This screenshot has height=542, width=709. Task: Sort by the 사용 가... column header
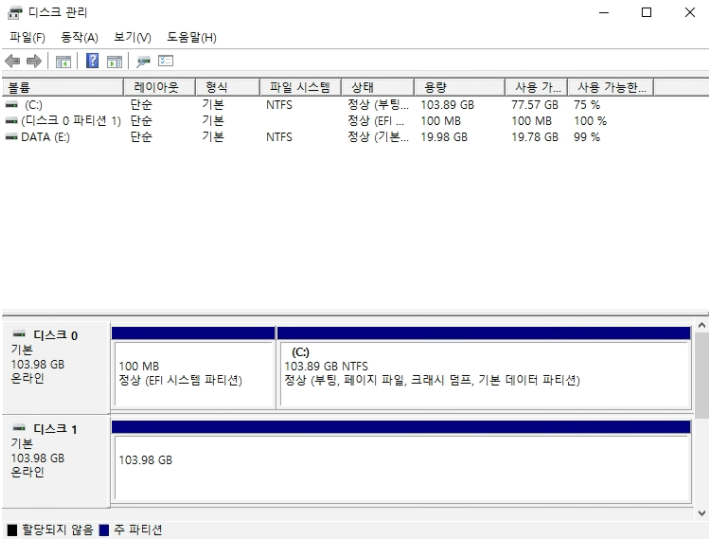coord(536,87)
